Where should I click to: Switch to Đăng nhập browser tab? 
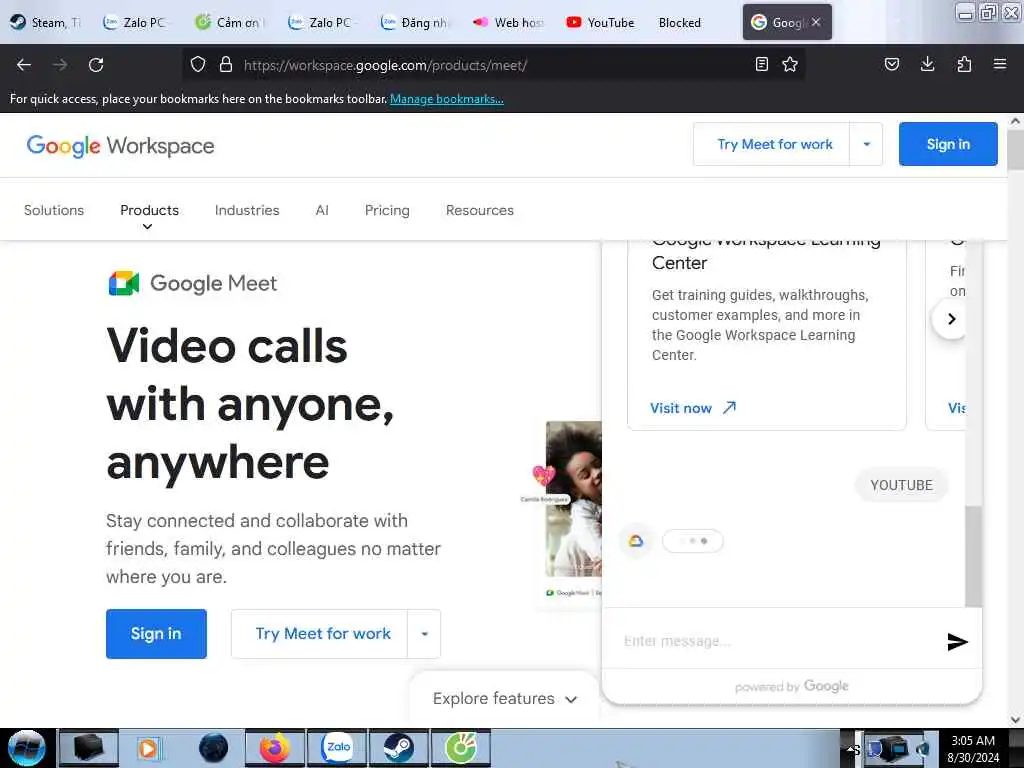415,22
